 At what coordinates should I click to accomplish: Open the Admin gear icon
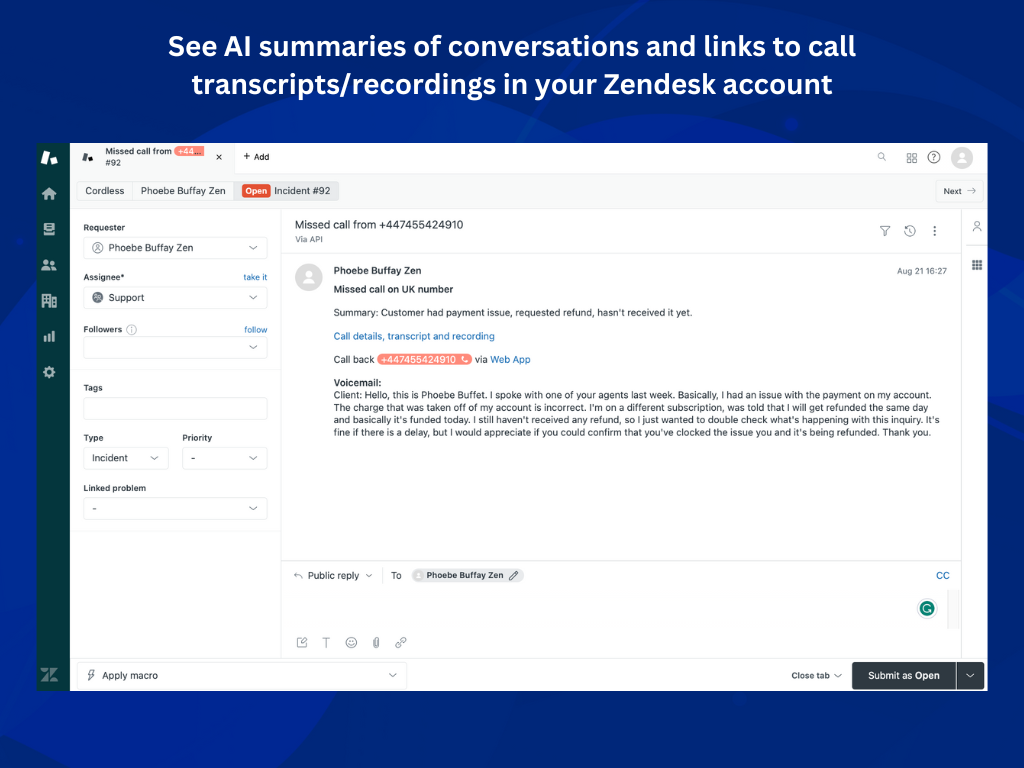pyautogui.click(x=49, y=372)
